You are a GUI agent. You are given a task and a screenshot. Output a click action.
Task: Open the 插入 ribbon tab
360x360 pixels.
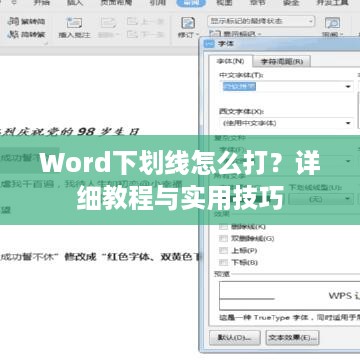click(x=75, y=2)
